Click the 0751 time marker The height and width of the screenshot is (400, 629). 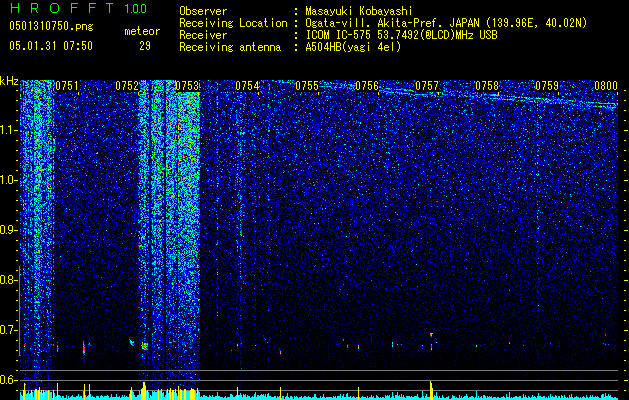pos(67,86)
